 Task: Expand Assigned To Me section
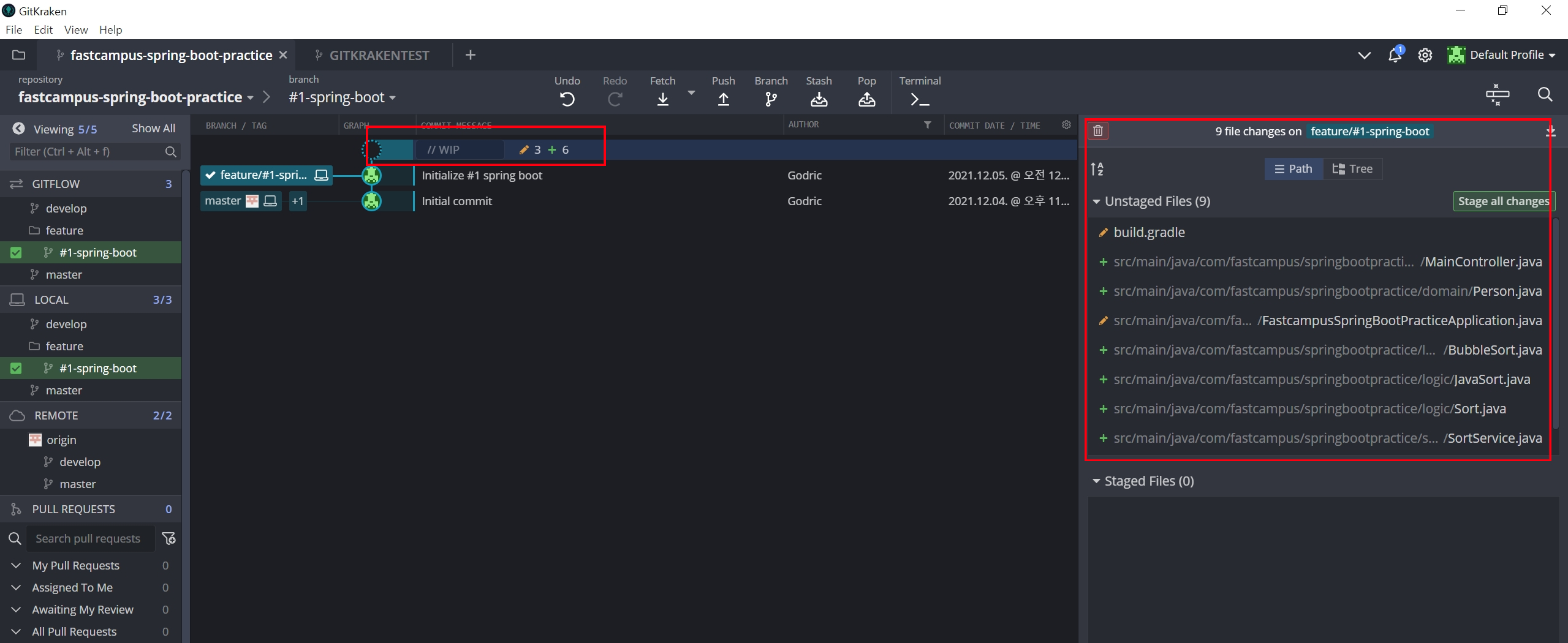[x=17, y=587]
